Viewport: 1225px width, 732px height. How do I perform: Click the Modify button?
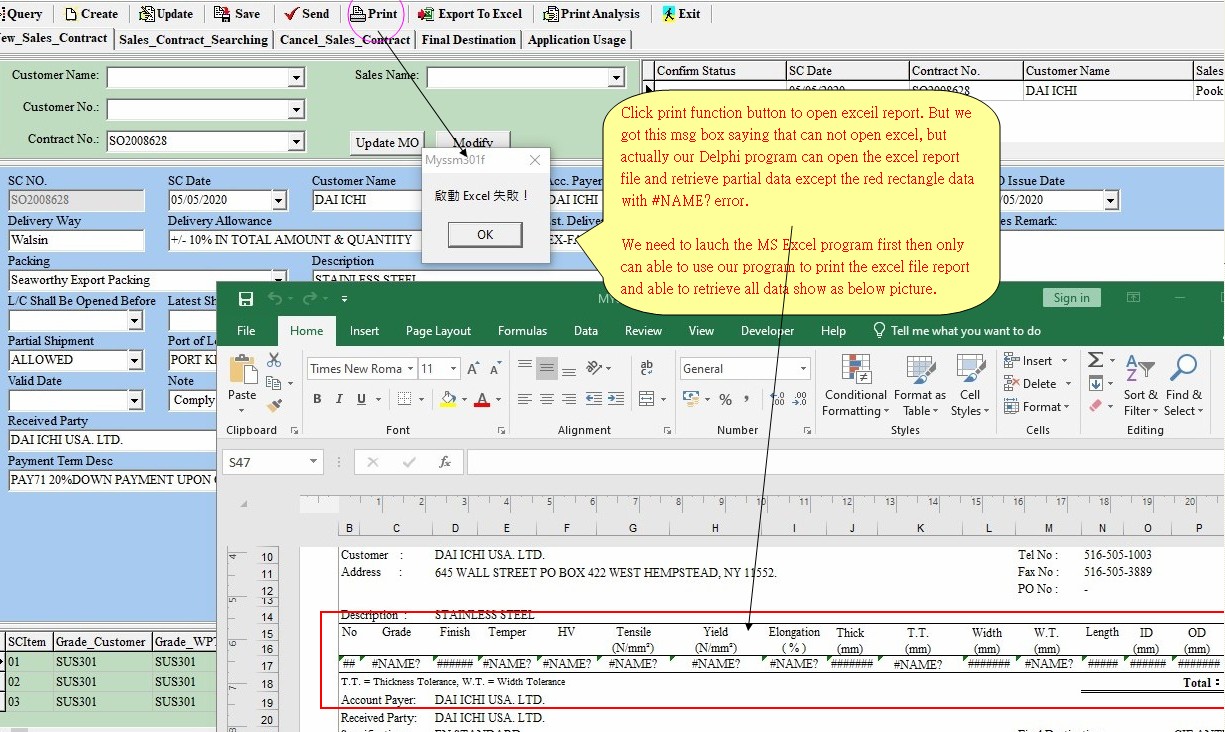(473, 143)
